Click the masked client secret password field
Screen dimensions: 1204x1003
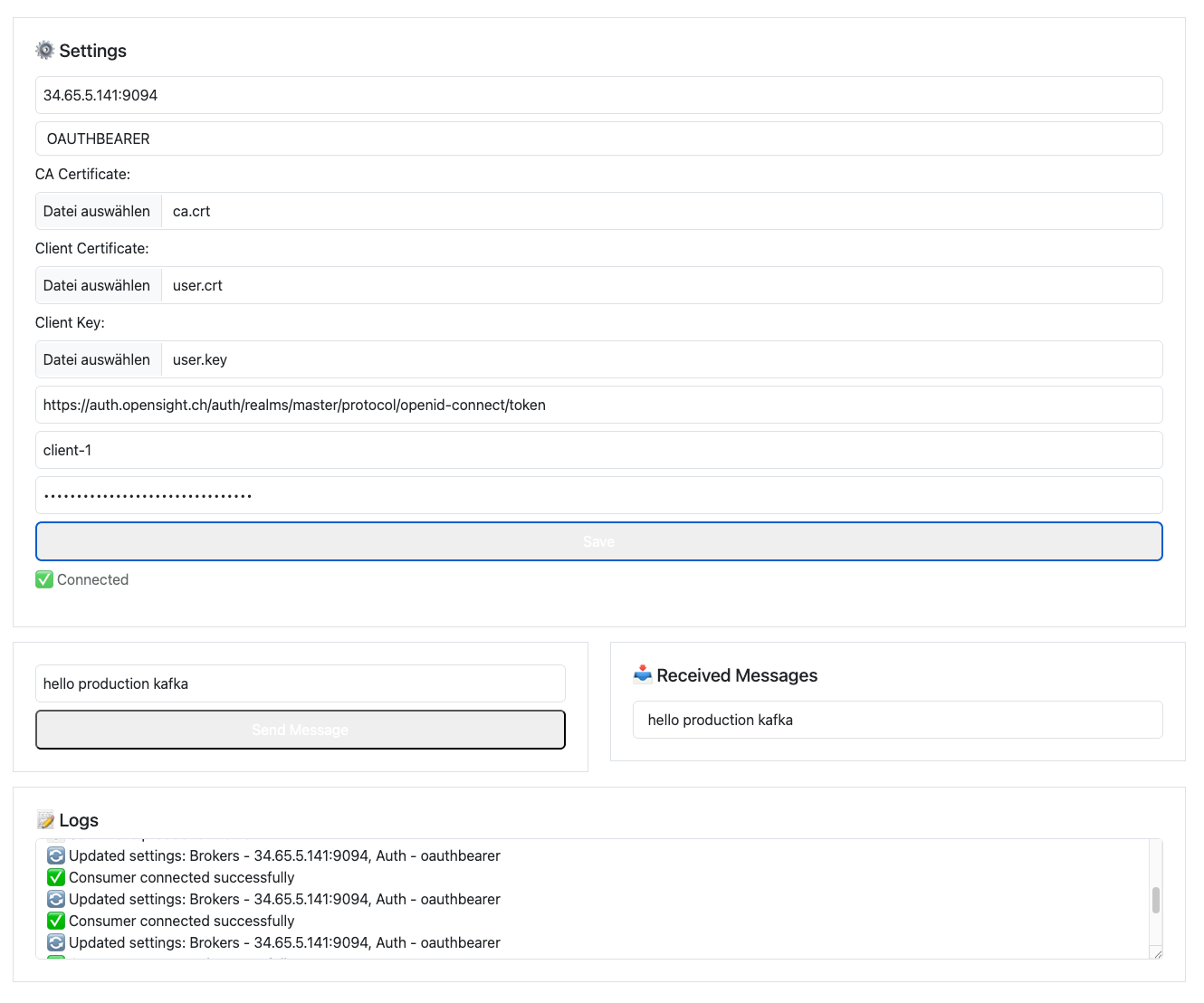click(x=598, y=495)
